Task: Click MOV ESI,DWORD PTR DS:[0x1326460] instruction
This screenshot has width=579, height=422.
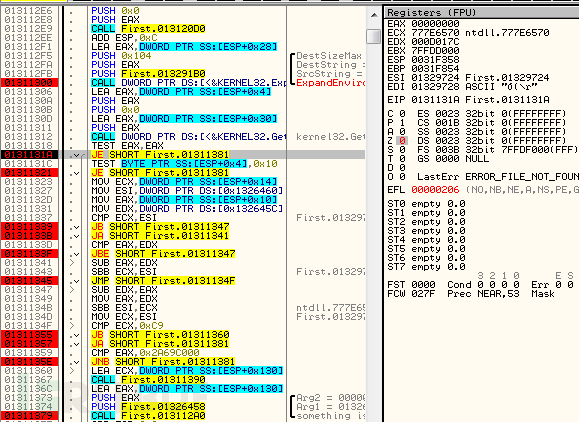Action: 187,191
